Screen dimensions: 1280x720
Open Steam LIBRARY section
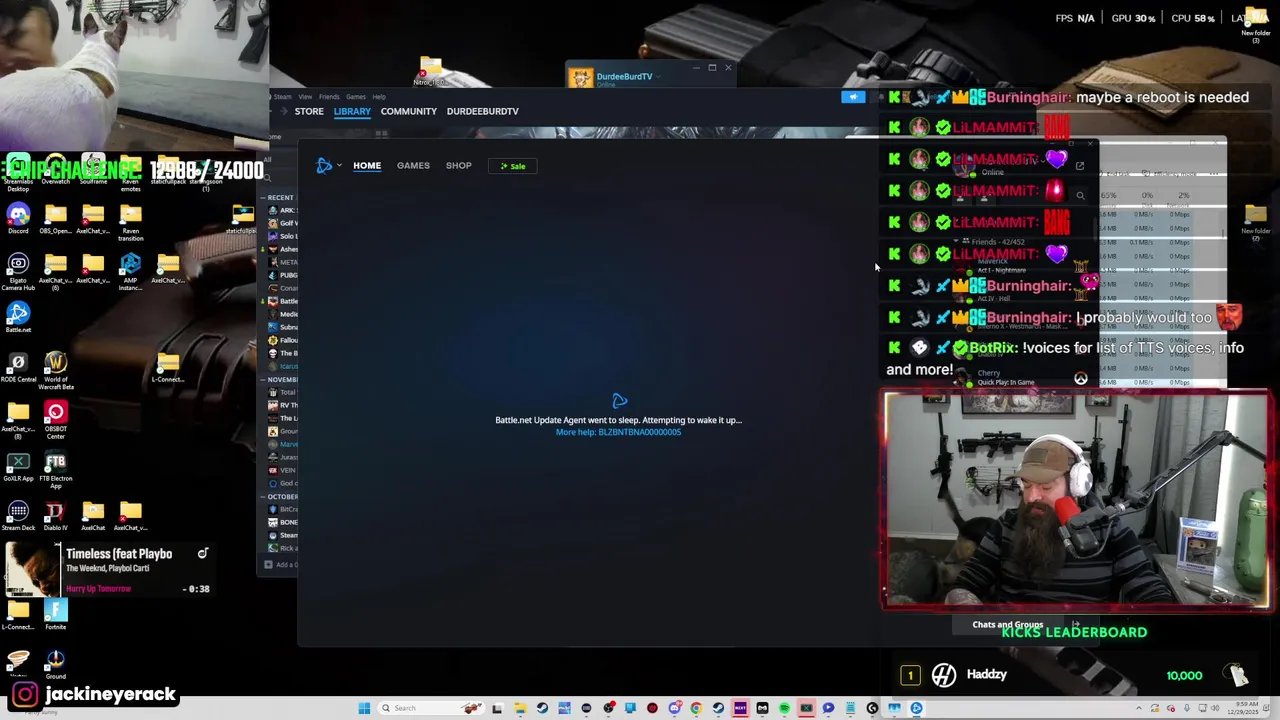coord(352,111)
